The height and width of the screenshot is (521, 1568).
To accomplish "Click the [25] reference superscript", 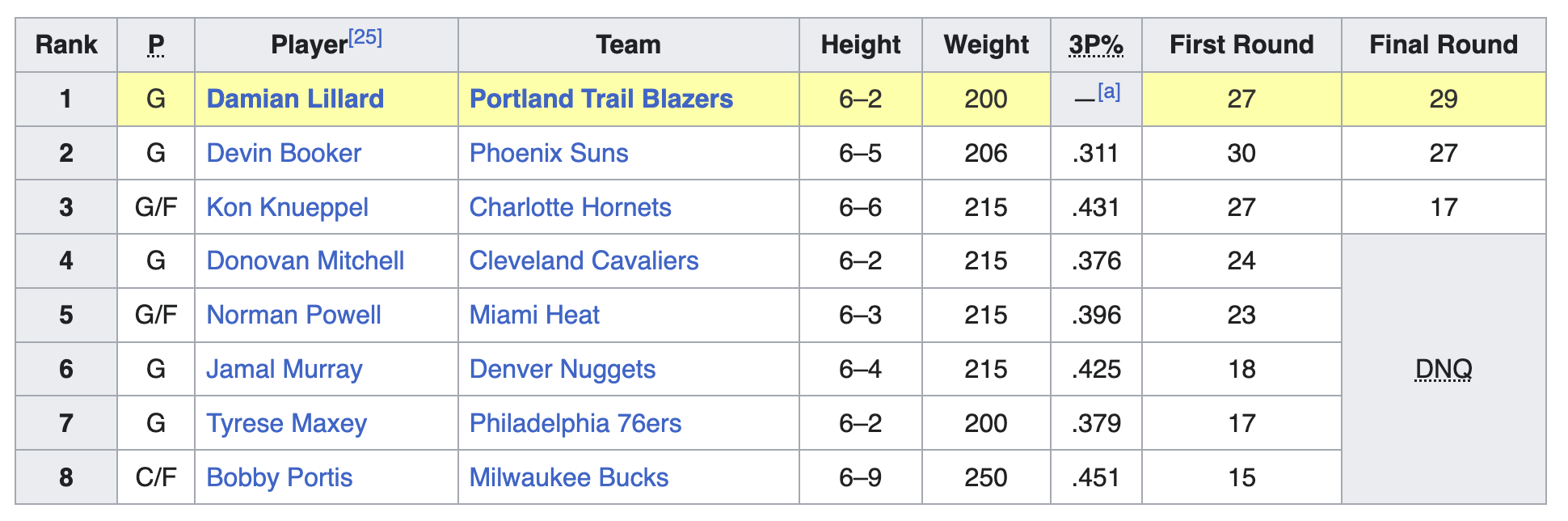I will pos(365,37).
